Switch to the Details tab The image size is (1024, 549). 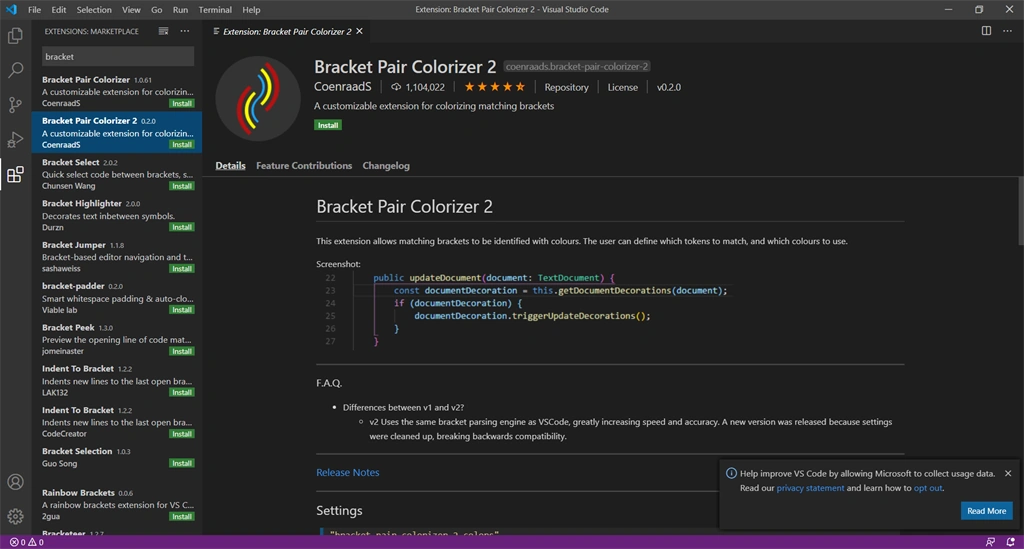pyautogui.click(x=231, y=166)
